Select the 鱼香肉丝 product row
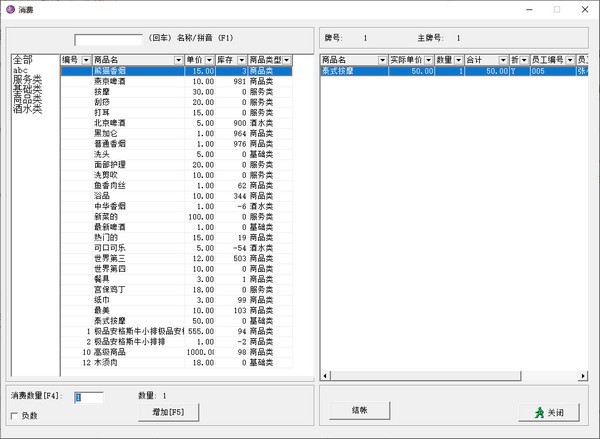This screenshot has height=439, width=600. (177, 186)
